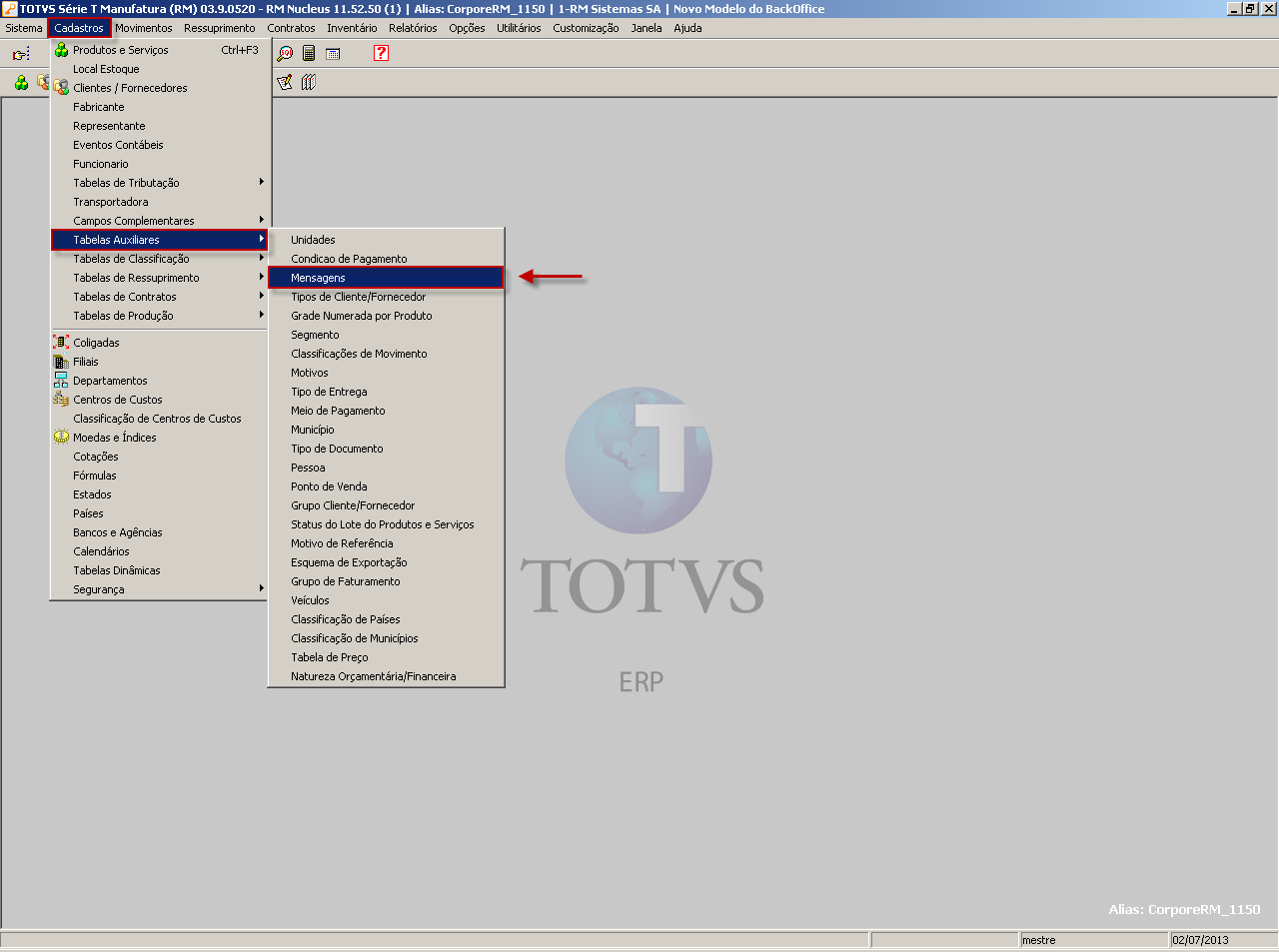The image size is (1279, 952).
Task: Click the TOTVS application icon in title bar
Action: point(9,9)
